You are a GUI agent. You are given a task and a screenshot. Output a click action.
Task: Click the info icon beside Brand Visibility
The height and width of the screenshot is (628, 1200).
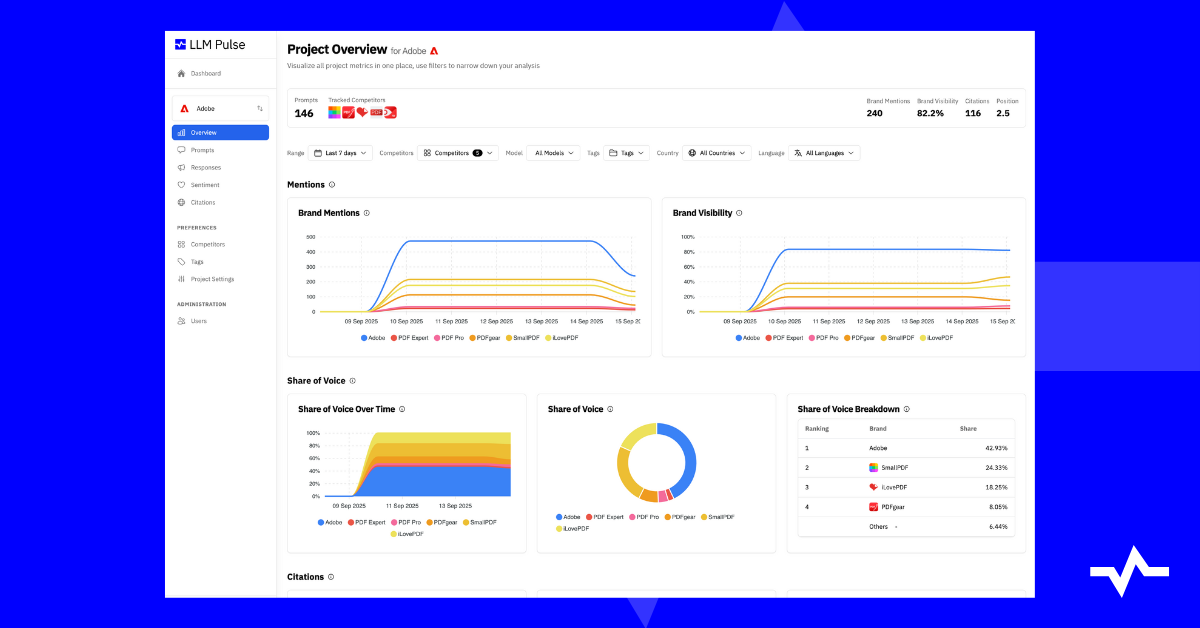pos(739,213)
